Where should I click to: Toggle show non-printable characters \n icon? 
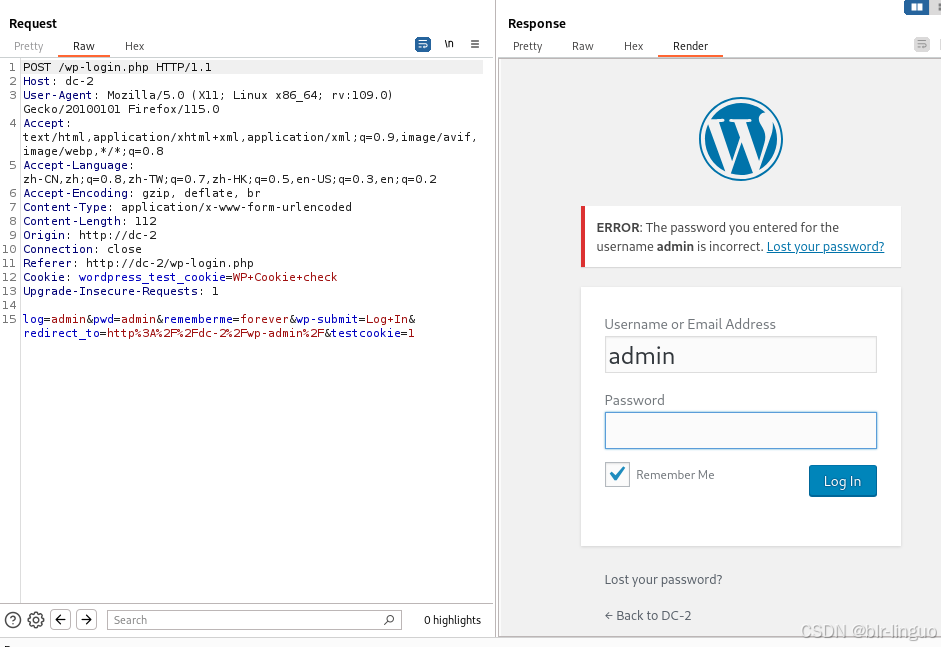click(449, 44)
